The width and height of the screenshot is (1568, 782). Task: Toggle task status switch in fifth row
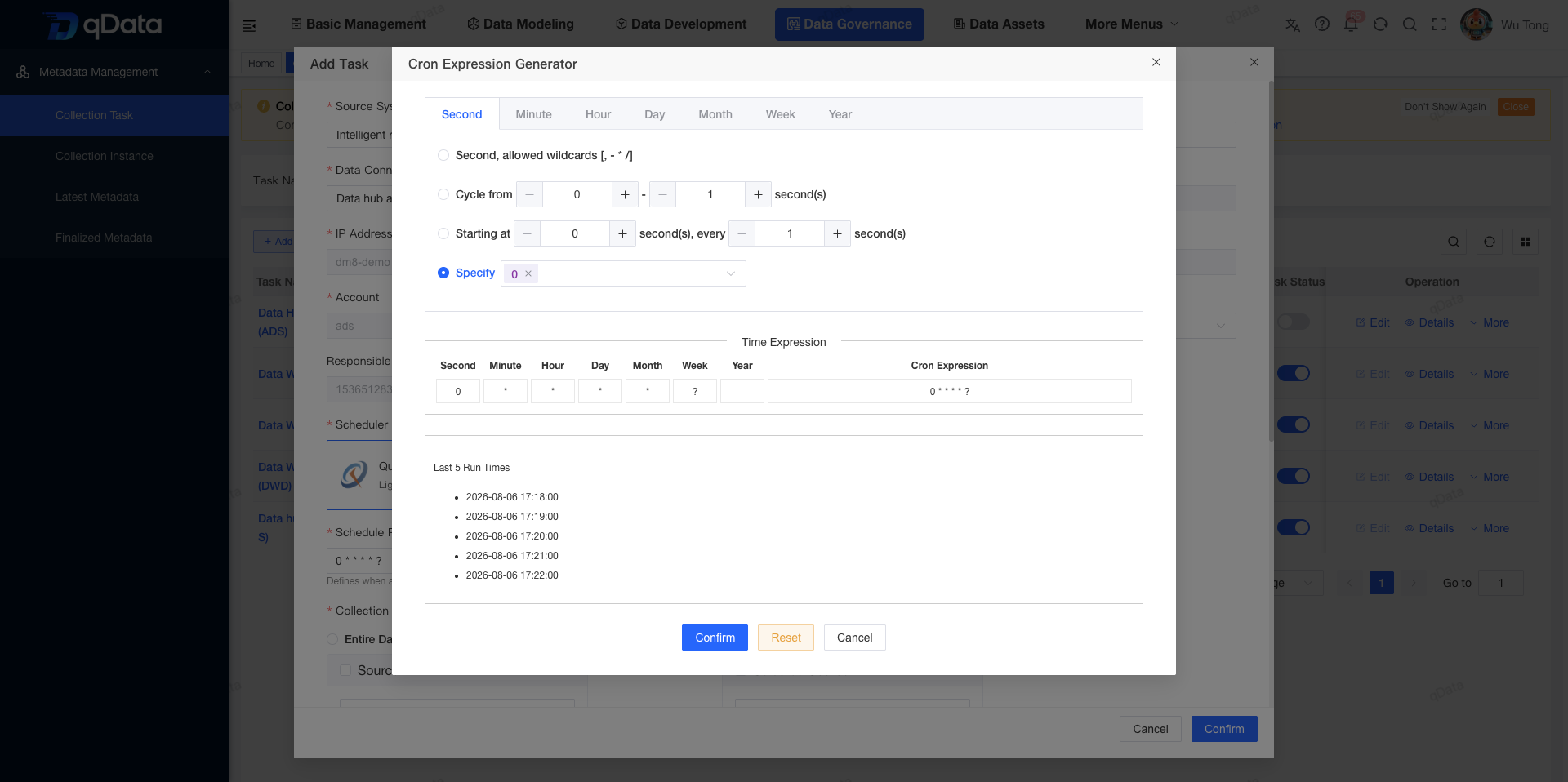pos(1294,527)
